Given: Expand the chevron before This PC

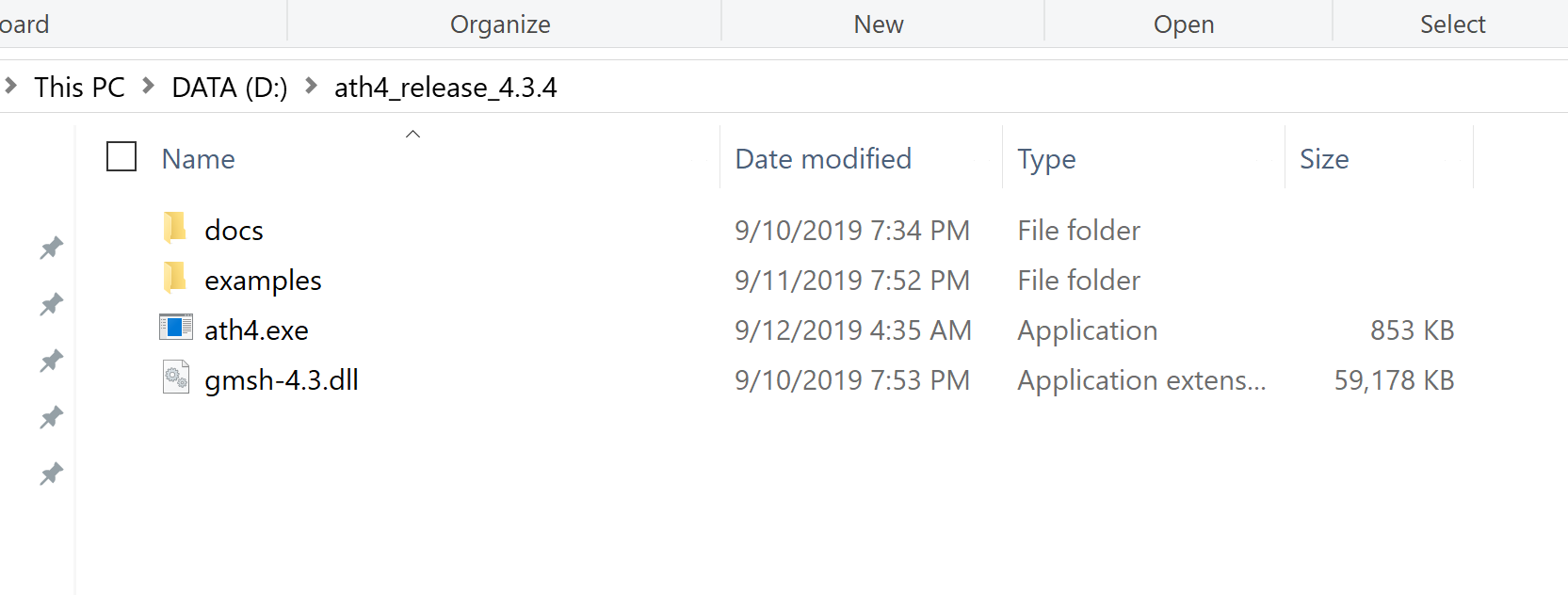Looking at the screenshot, I should pos(10,86).
